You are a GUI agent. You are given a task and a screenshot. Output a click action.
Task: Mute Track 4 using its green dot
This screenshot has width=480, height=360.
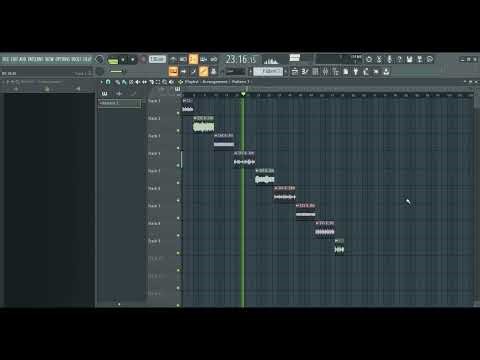(178, 165)
